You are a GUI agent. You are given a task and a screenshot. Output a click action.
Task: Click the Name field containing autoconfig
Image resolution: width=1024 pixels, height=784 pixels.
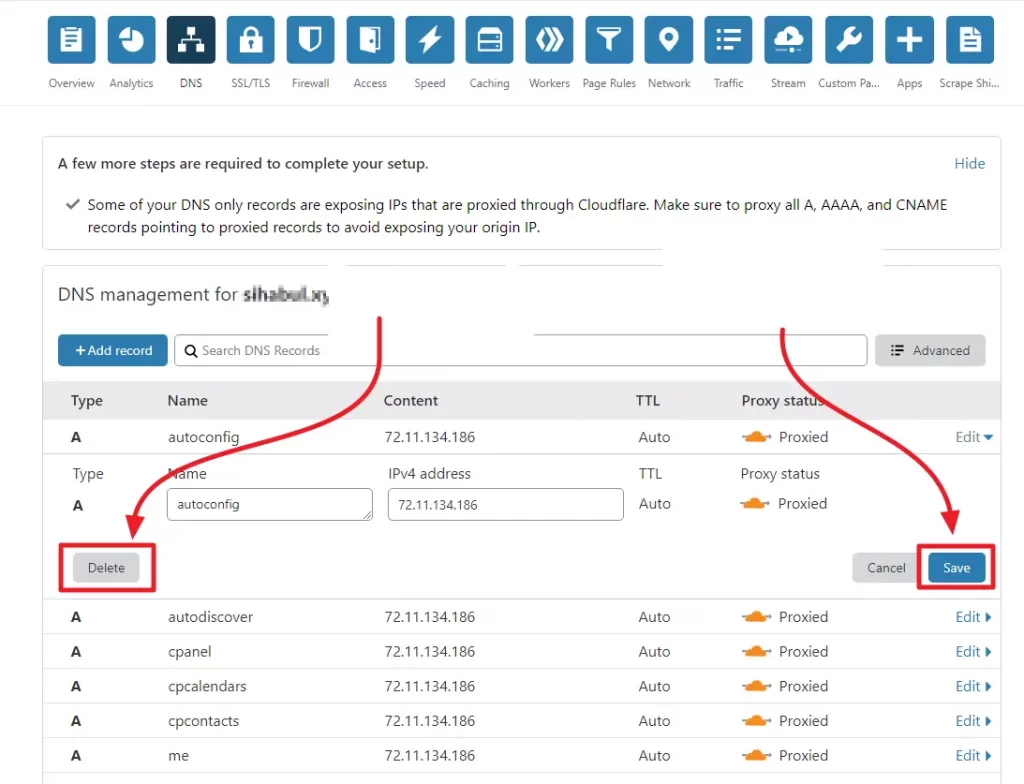point(270,504)
